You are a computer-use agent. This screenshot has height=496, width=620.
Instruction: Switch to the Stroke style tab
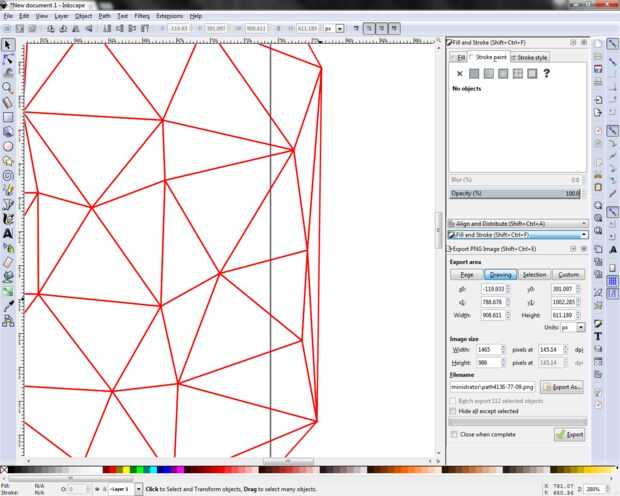tap(529, 58)
